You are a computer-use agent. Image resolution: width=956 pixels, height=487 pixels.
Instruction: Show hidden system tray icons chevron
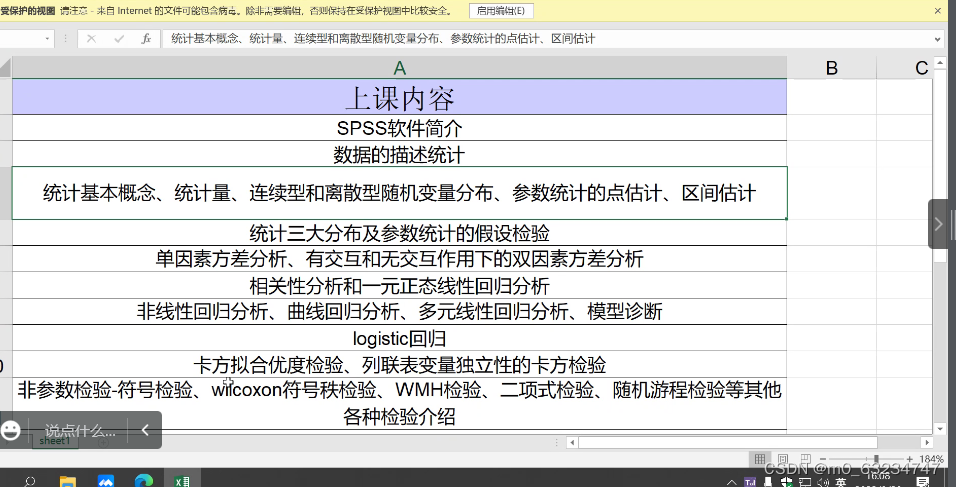click(x=732, y=482)
